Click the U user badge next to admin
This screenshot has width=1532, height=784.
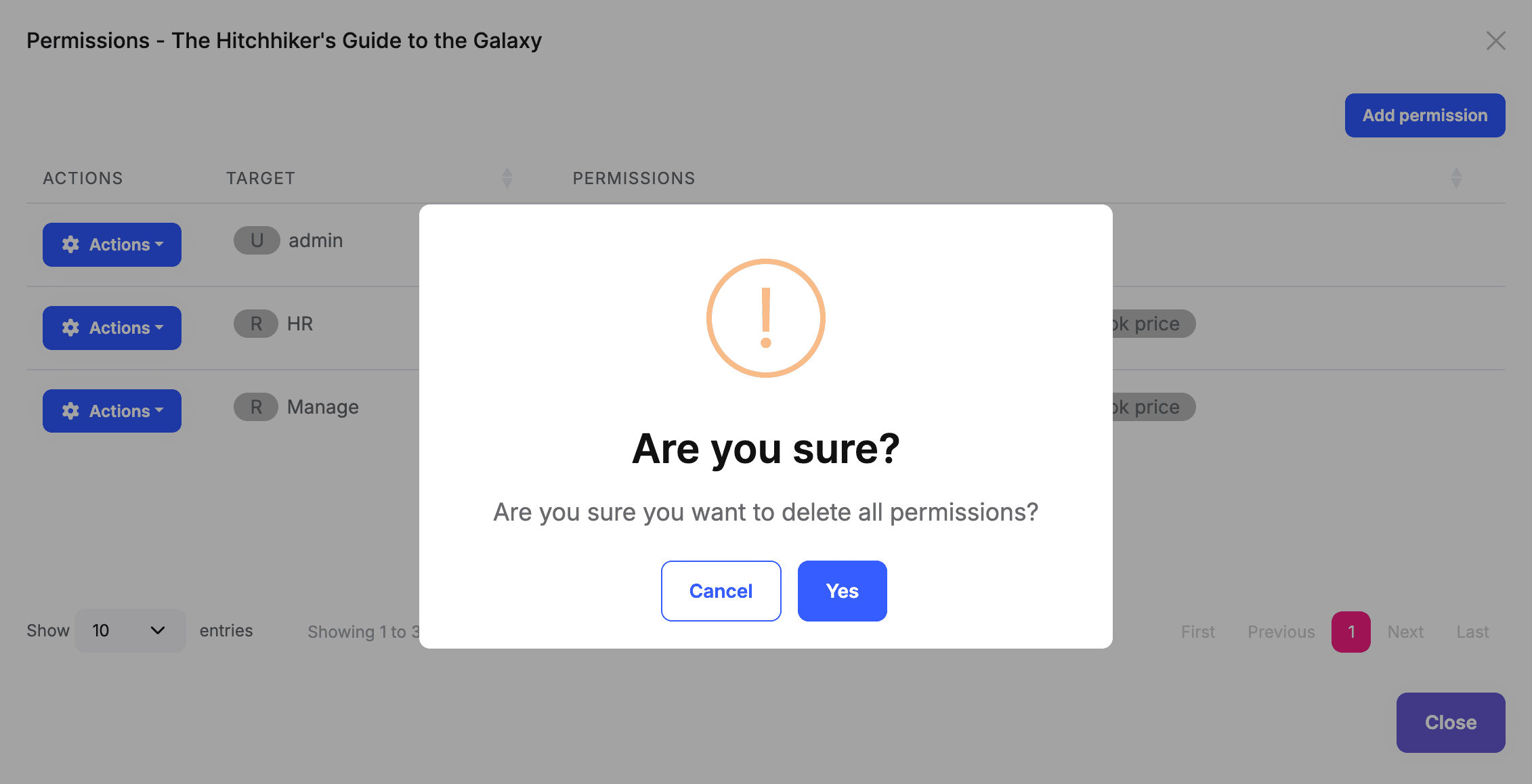[257, 240]
